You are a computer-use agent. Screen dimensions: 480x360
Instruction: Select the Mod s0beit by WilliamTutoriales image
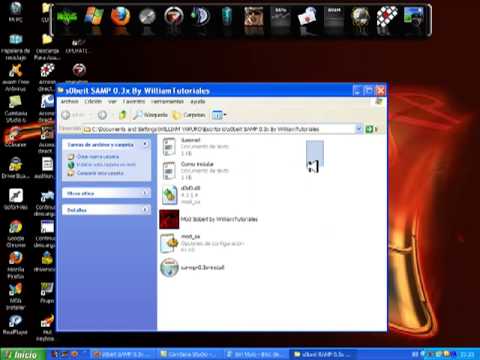pos(209,219)
